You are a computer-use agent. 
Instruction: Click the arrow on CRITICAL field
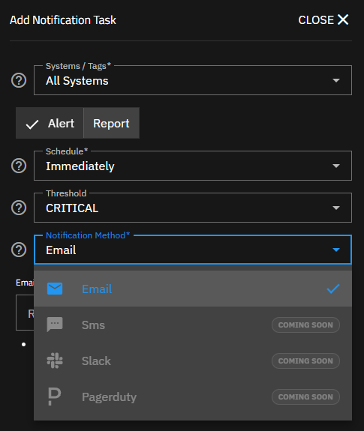tap(336, 208)
